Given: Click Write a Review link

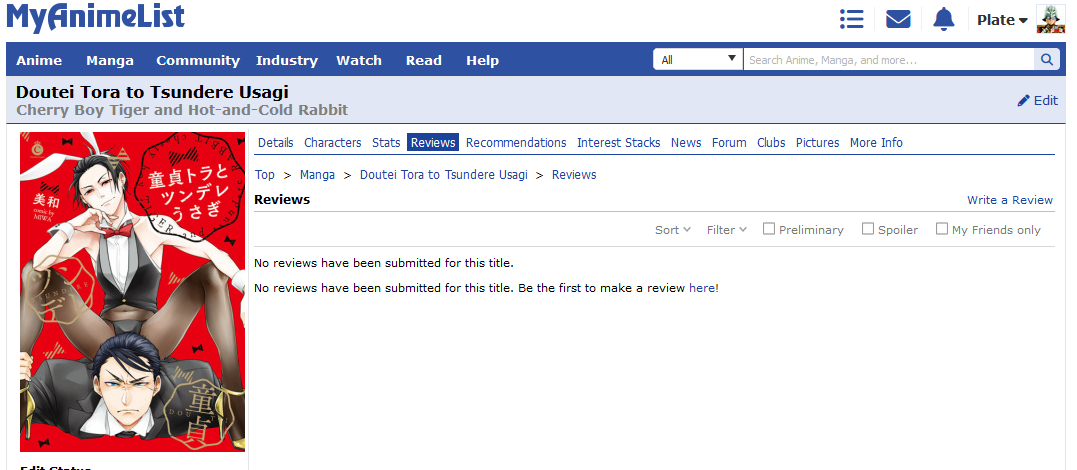Looking at the screenshot, I should pos(1010,200).
